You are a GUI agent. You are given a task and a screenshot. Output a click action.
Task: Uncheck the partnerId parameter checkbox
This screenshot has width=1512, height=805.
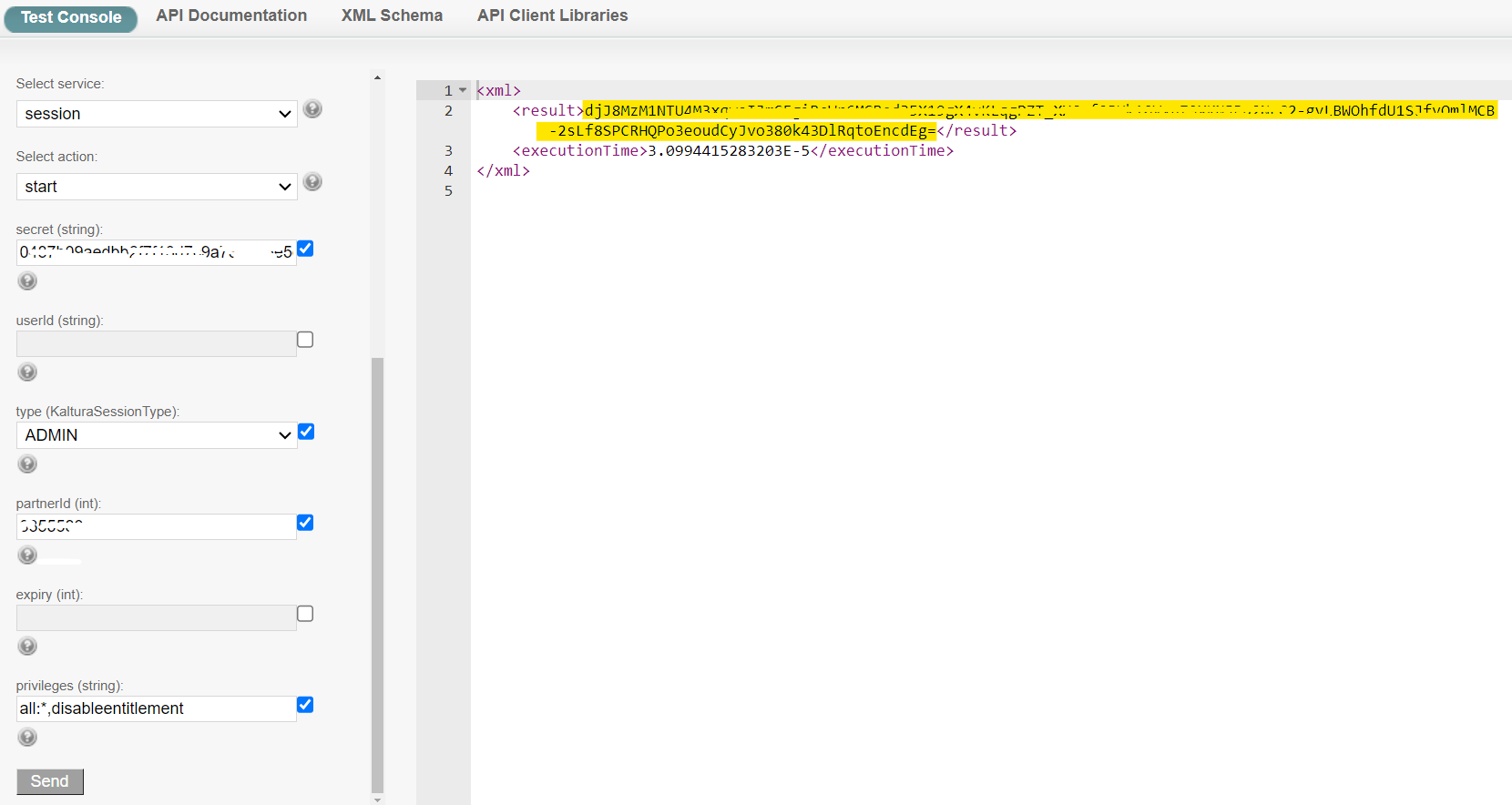(x=305, y=523)
